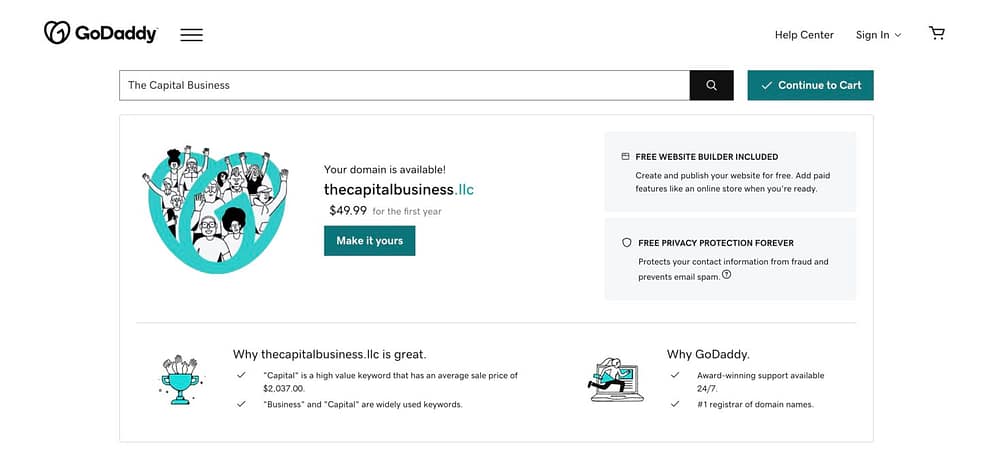Click the privacy shield icon

(626, 243)
